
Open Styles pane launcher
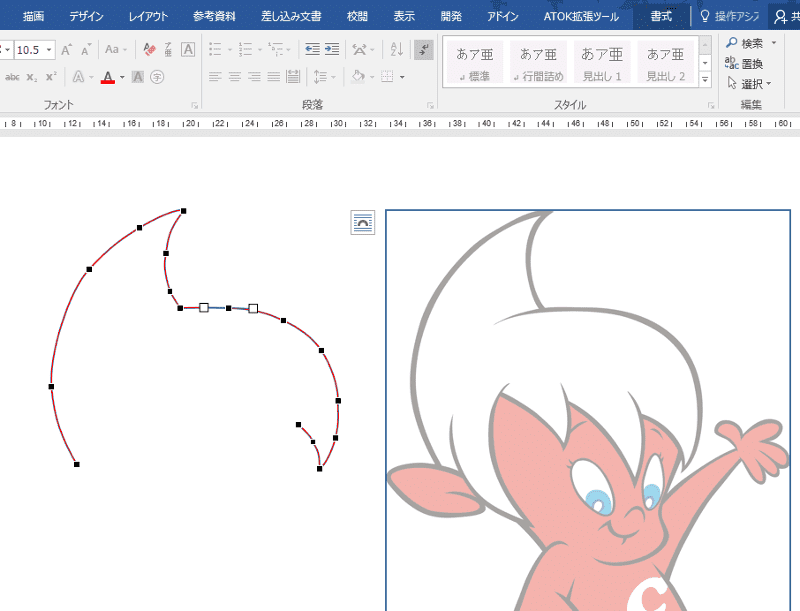click(x=711, y=106)
